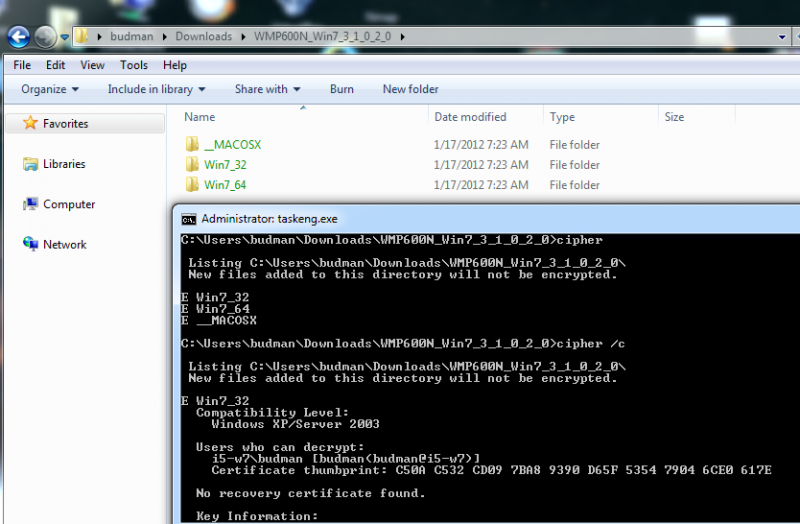Screen dimensions: 800x524
Task: Click the Win7_64 folder icon
Action: 192,184
